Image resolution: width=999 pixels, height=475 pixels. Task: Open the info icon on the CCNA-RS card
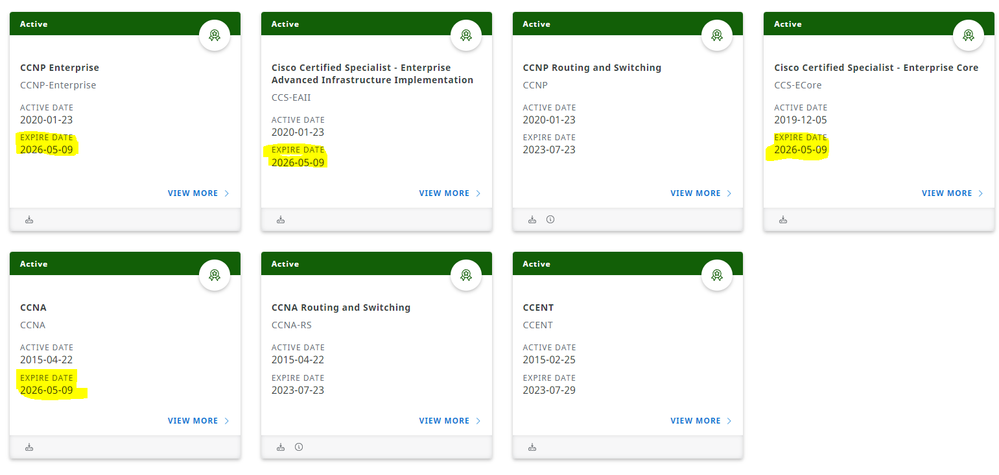[x=299, y=447]
